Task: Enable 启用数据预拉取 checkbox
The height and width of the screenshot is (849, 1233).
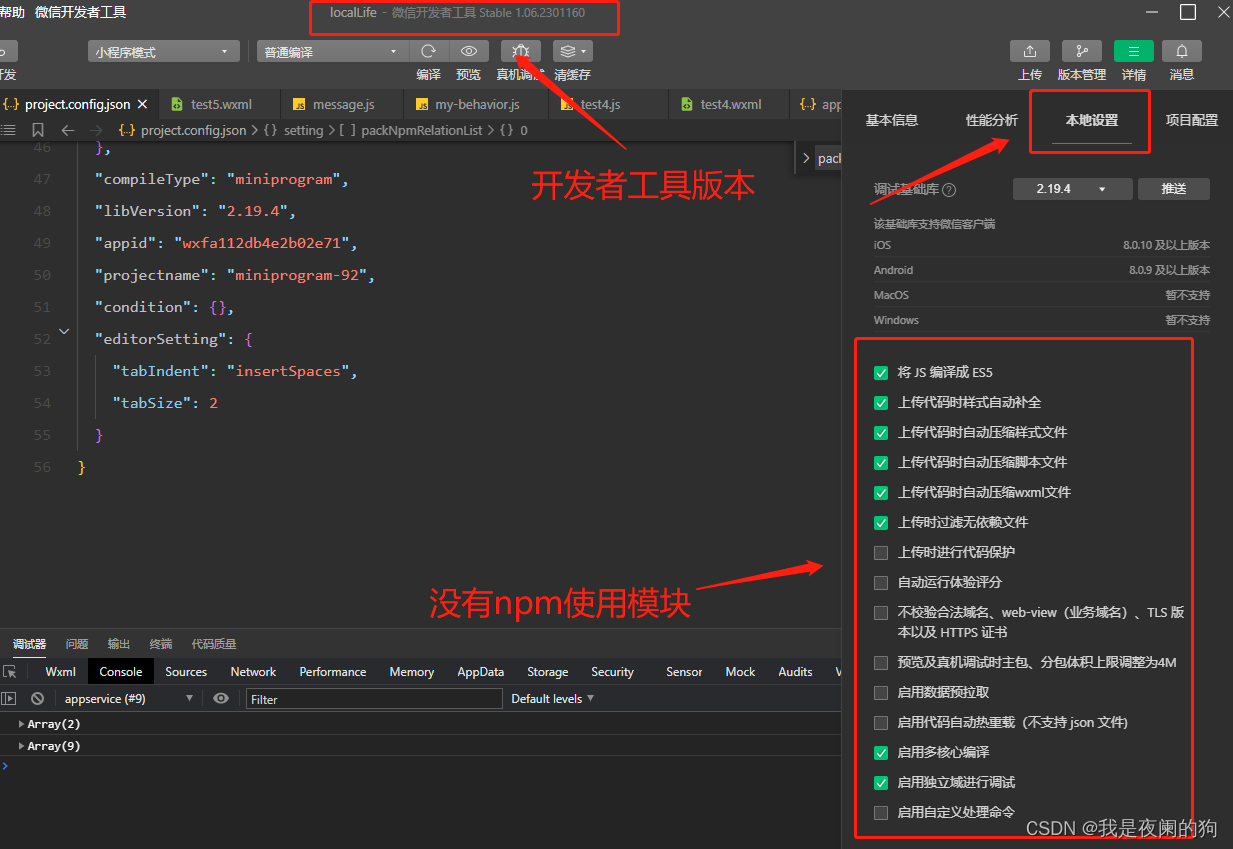Action: (x=881, y=693)
